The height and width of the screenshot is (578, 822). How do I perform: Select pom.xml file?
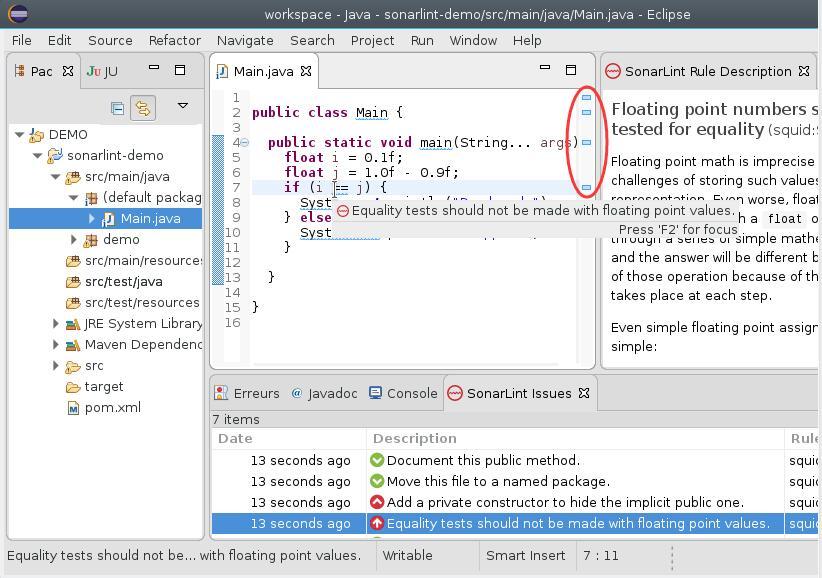coord(113,407)
